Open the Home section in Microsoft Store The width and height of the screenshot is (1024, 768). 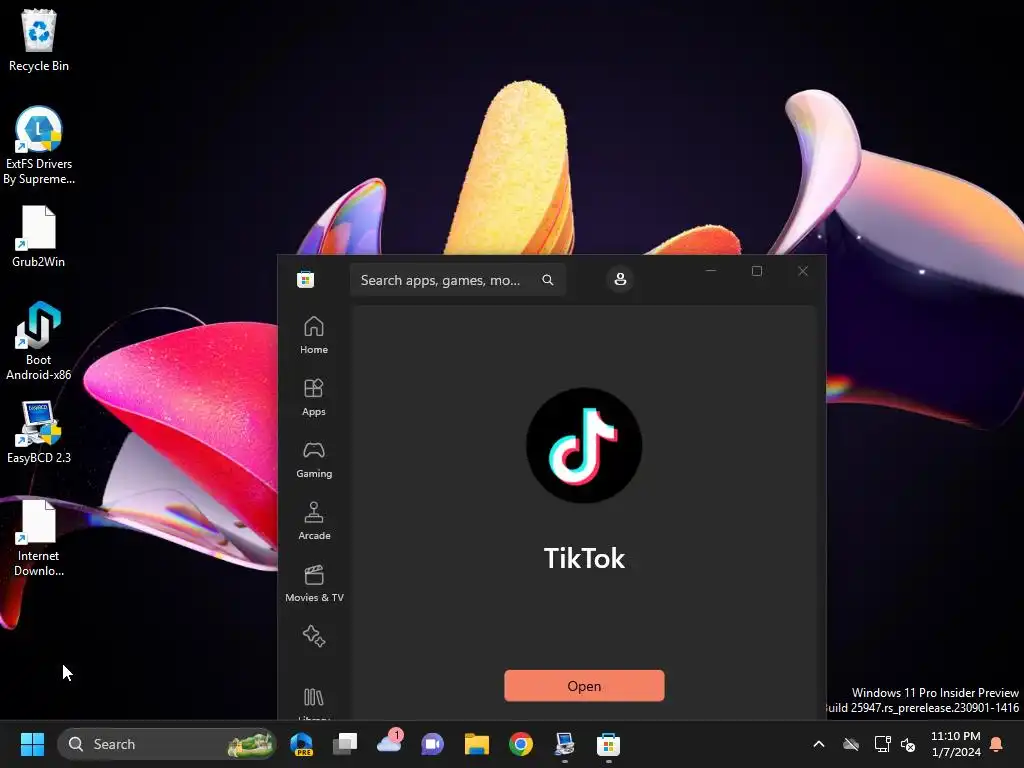(313, 336)
